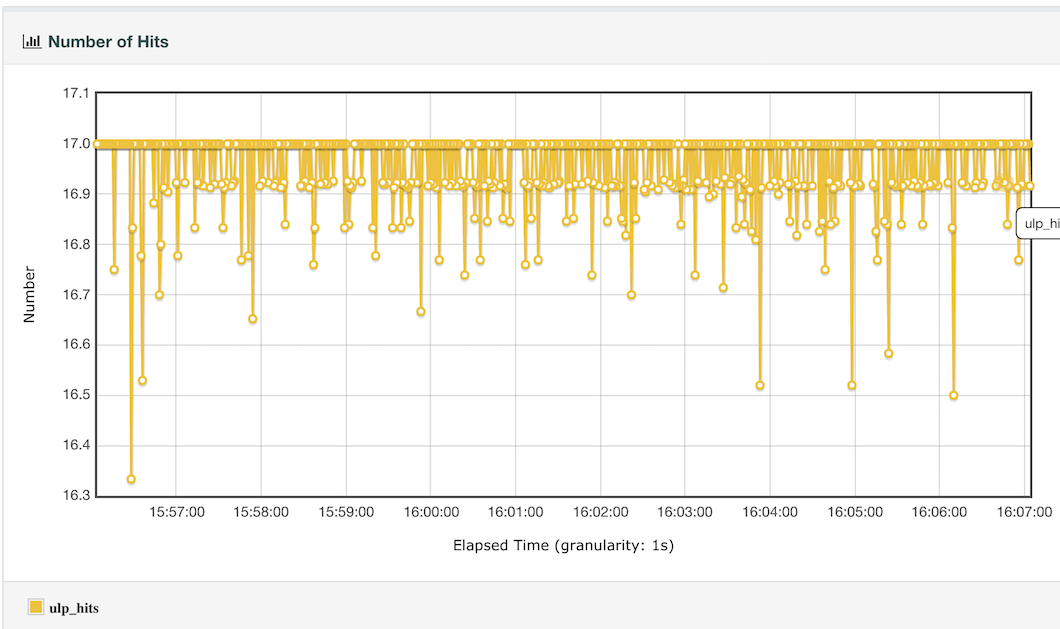Click the 16:00:00 x-axis label
Image resolution: width=1060 pixels, height=629 pixels.
pyautogui.click(x=431, y=512)
